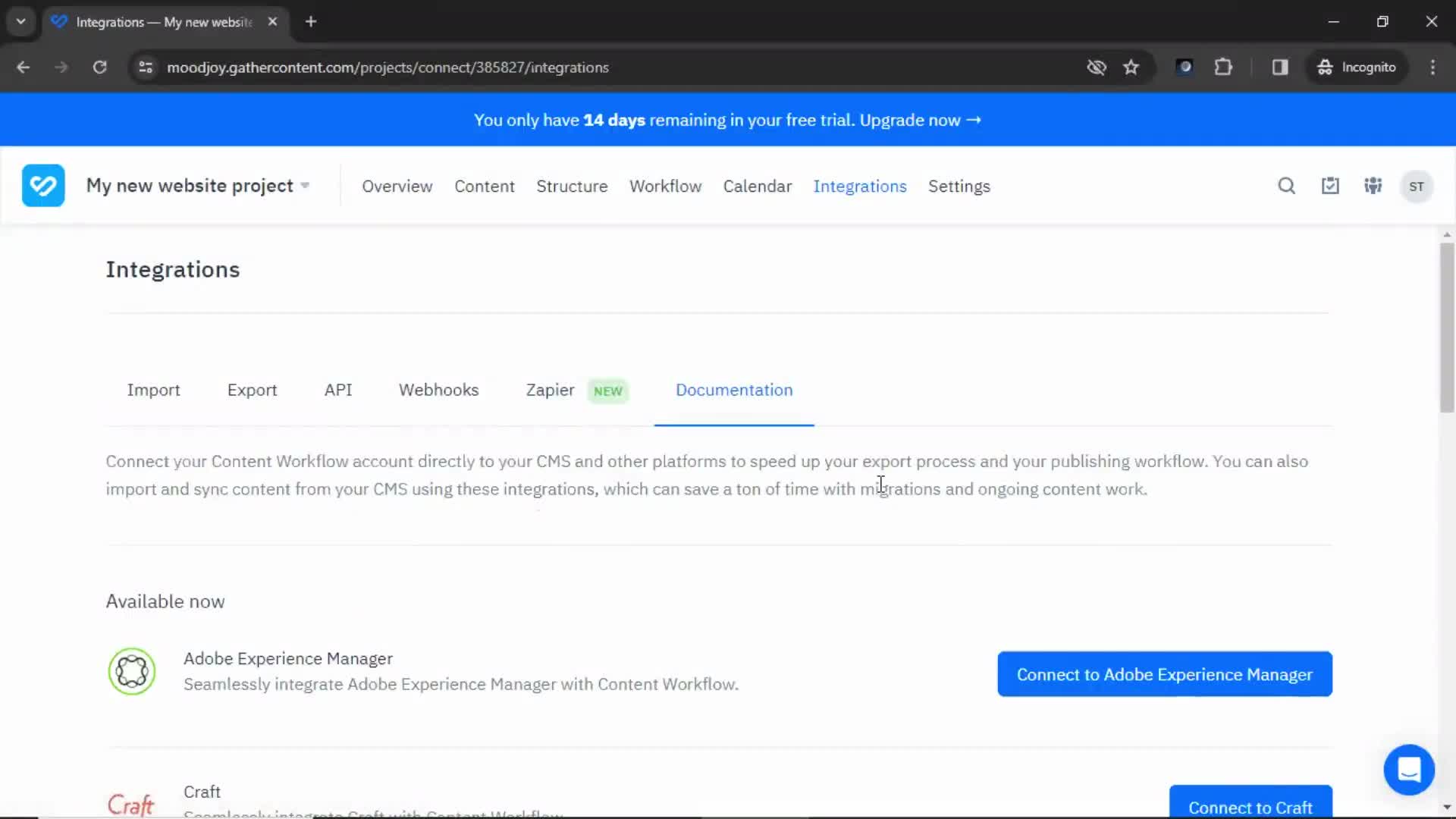Click Connect to Adobe Experience Manager button
Image resolution: width=1456 pixels, height=819 pixels.
coord(1164,674)
